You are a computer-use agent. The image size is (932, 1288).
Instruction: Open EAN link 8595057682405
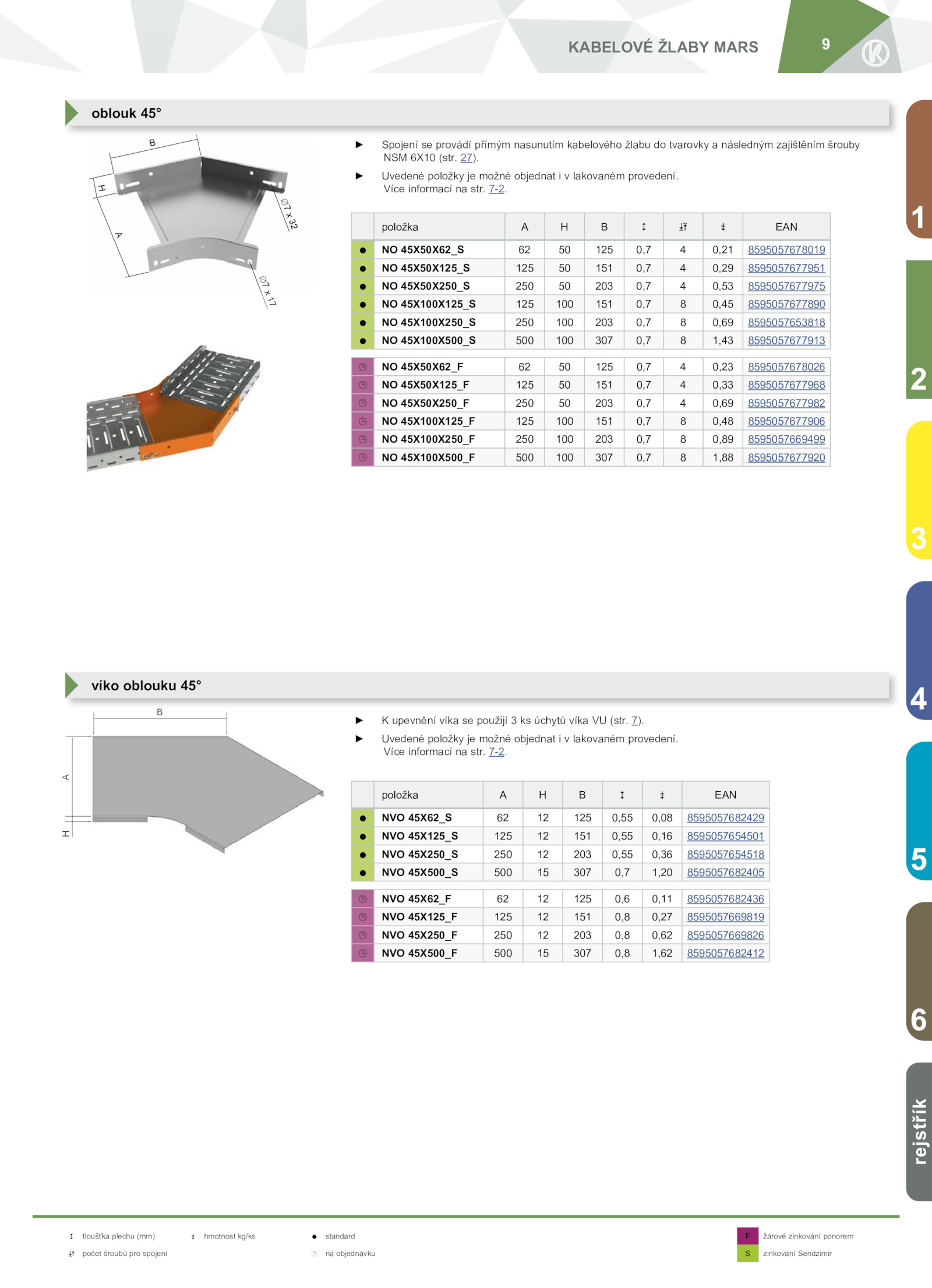(x=725, y=873)
